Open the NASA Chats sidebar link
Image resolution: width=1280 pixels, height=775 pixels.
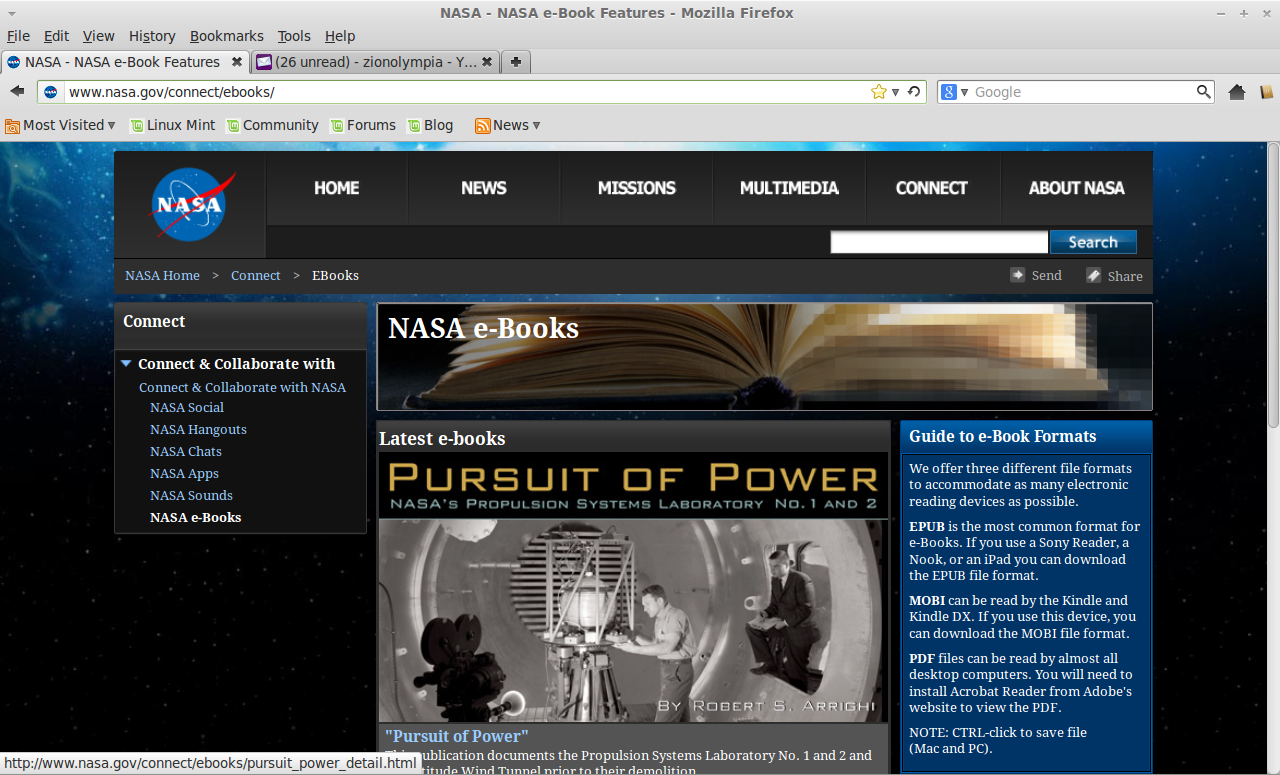click(186, 451)
